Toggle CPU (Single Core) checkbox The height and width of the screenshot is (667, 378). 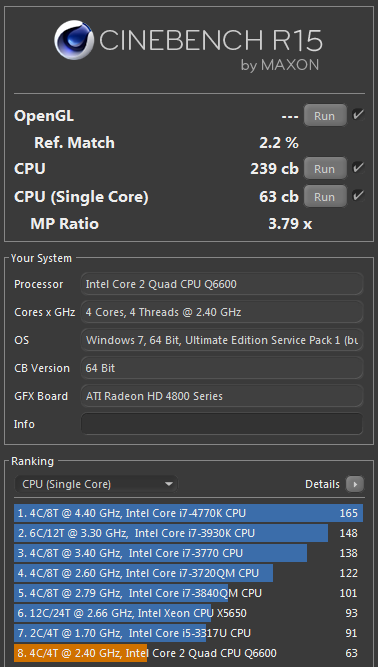click(358, 196)
